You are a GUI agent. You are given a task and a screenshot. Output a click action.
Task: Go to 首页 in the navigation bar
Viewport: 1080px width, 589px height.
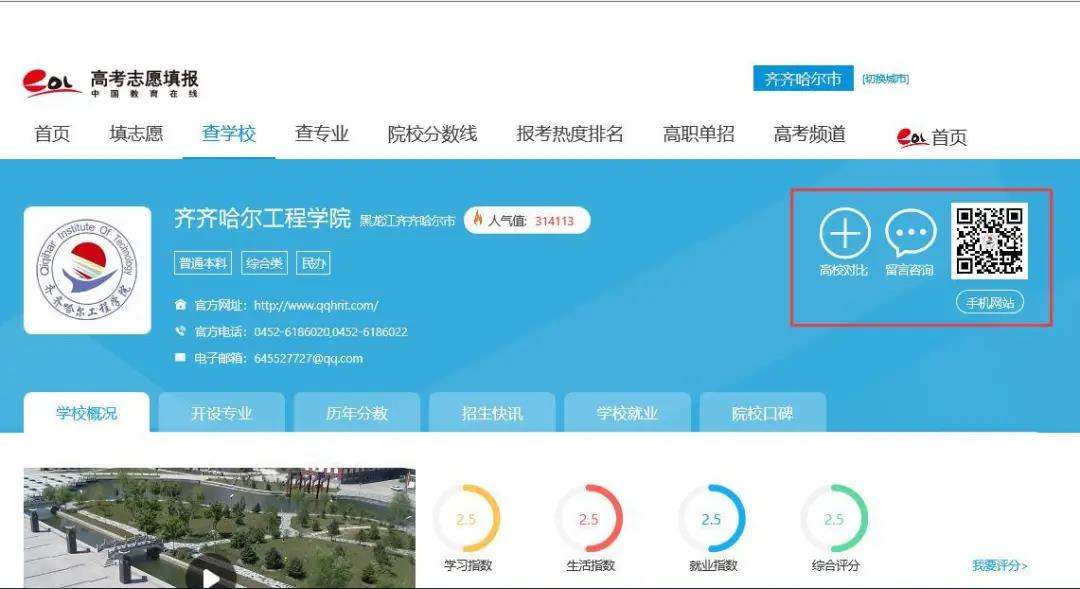(x=52, y=134)
